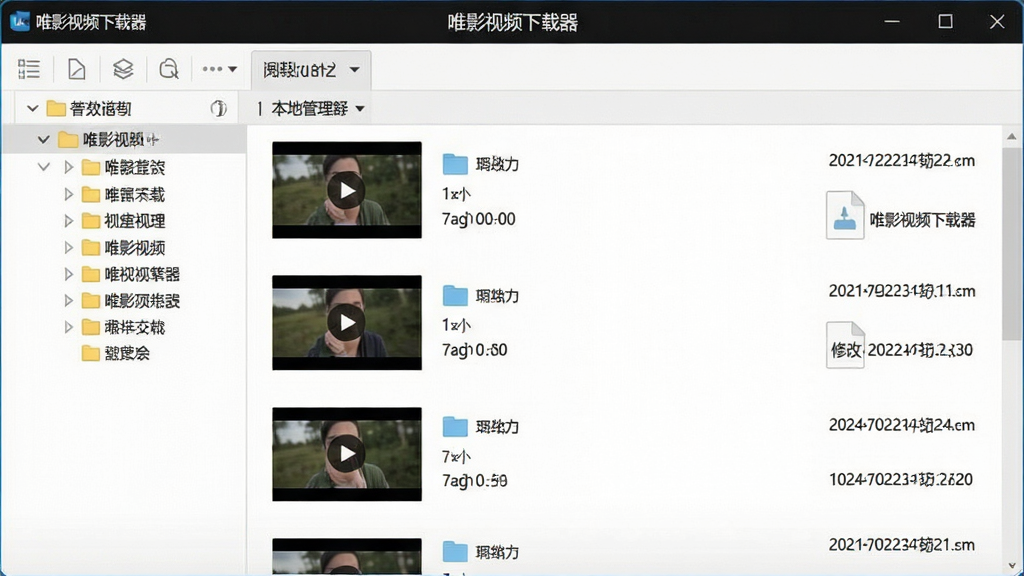1024x576 pixels.
Task: Select the 视窗视理 folder in the tree
Action: pyautogui.click(x=123, y=221)
